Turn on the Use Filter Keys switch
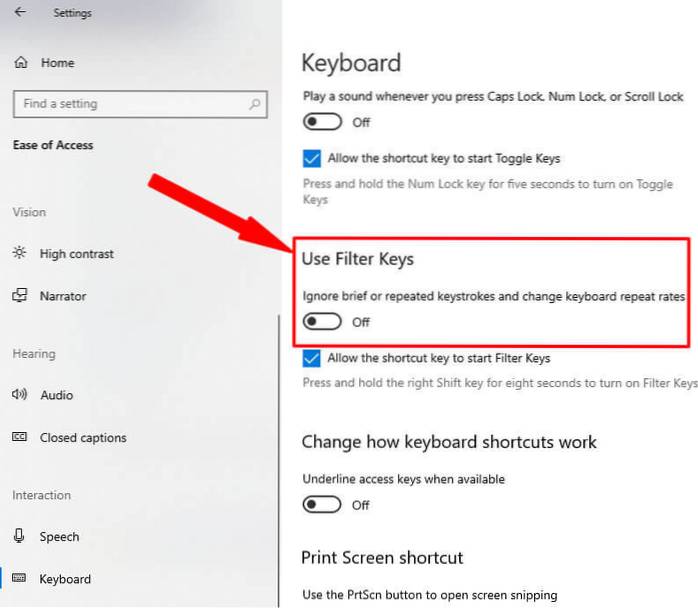 322,321
